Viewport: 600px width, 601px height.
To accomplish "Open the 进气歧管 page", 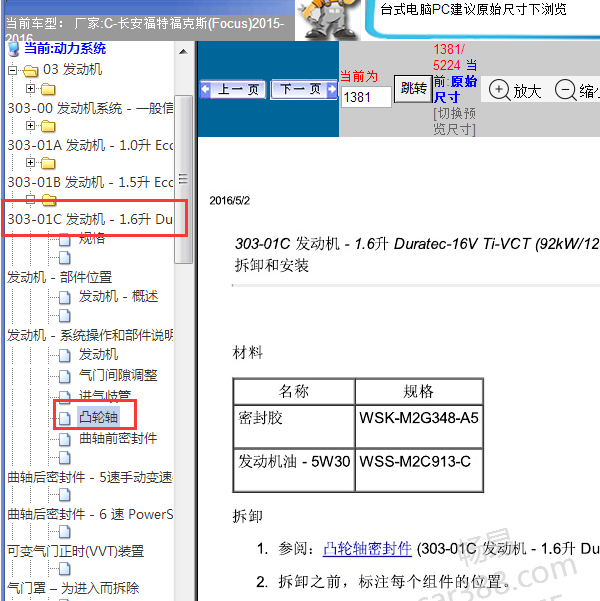I will click(105, 395).
